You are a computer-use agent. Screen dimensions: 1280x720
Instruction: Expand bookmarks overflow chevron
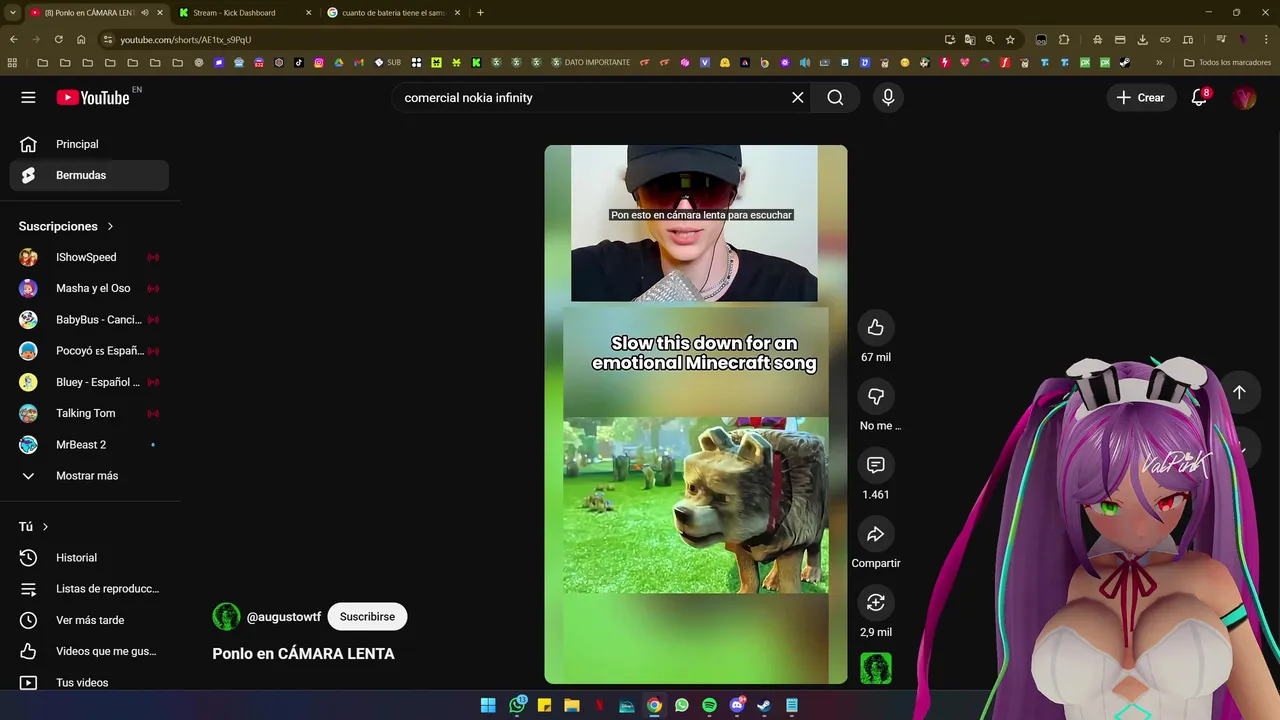[1159, 62]
